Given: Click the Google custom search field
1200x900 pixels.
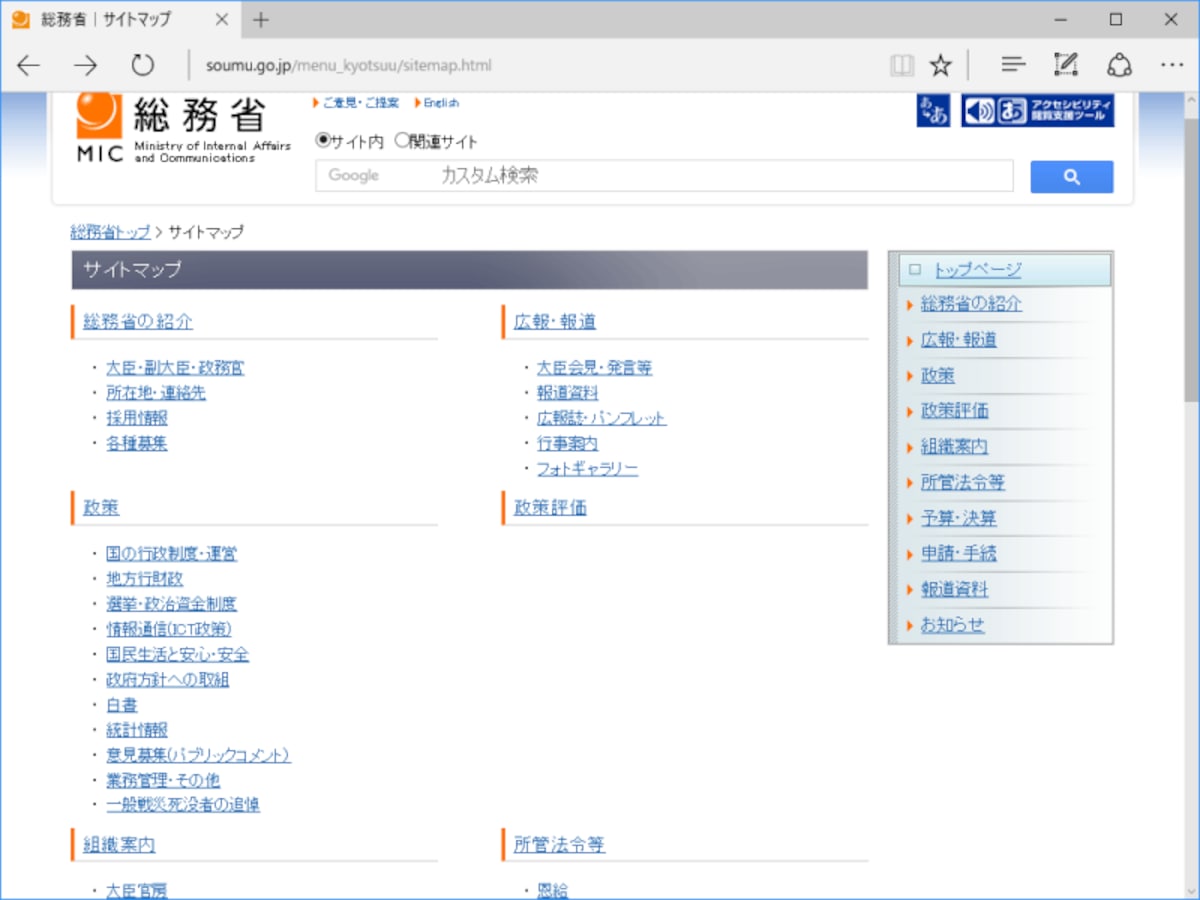Looking at the screenshot, I should pyautogui.click(x=664, y=176).
